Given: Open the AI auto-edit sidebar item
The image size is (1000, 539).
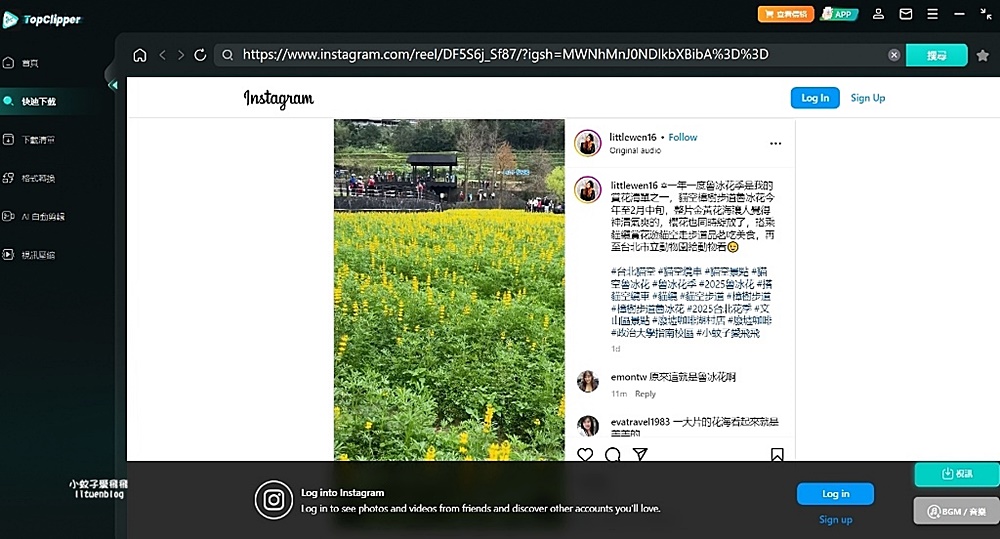Looking at the screenshot, I should (33, 216).
